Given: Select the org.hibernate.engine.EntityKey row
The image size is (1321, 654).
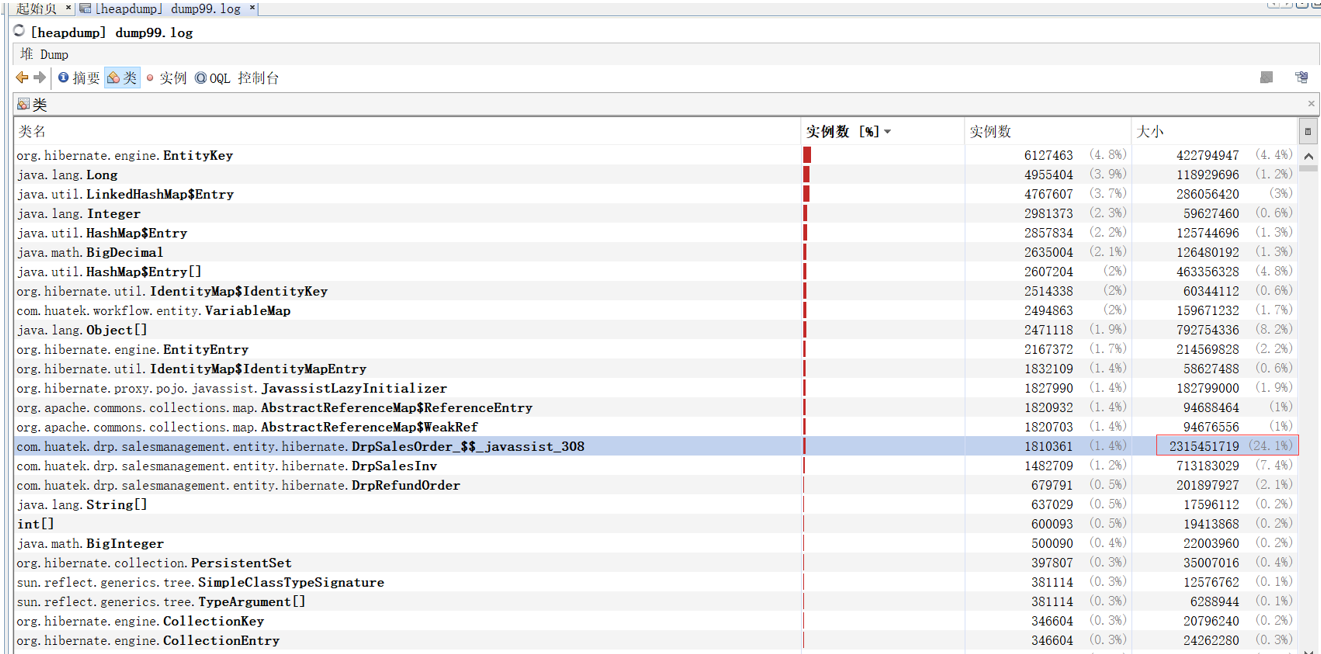Looking at the screenshot, I should tap(656, 155).
